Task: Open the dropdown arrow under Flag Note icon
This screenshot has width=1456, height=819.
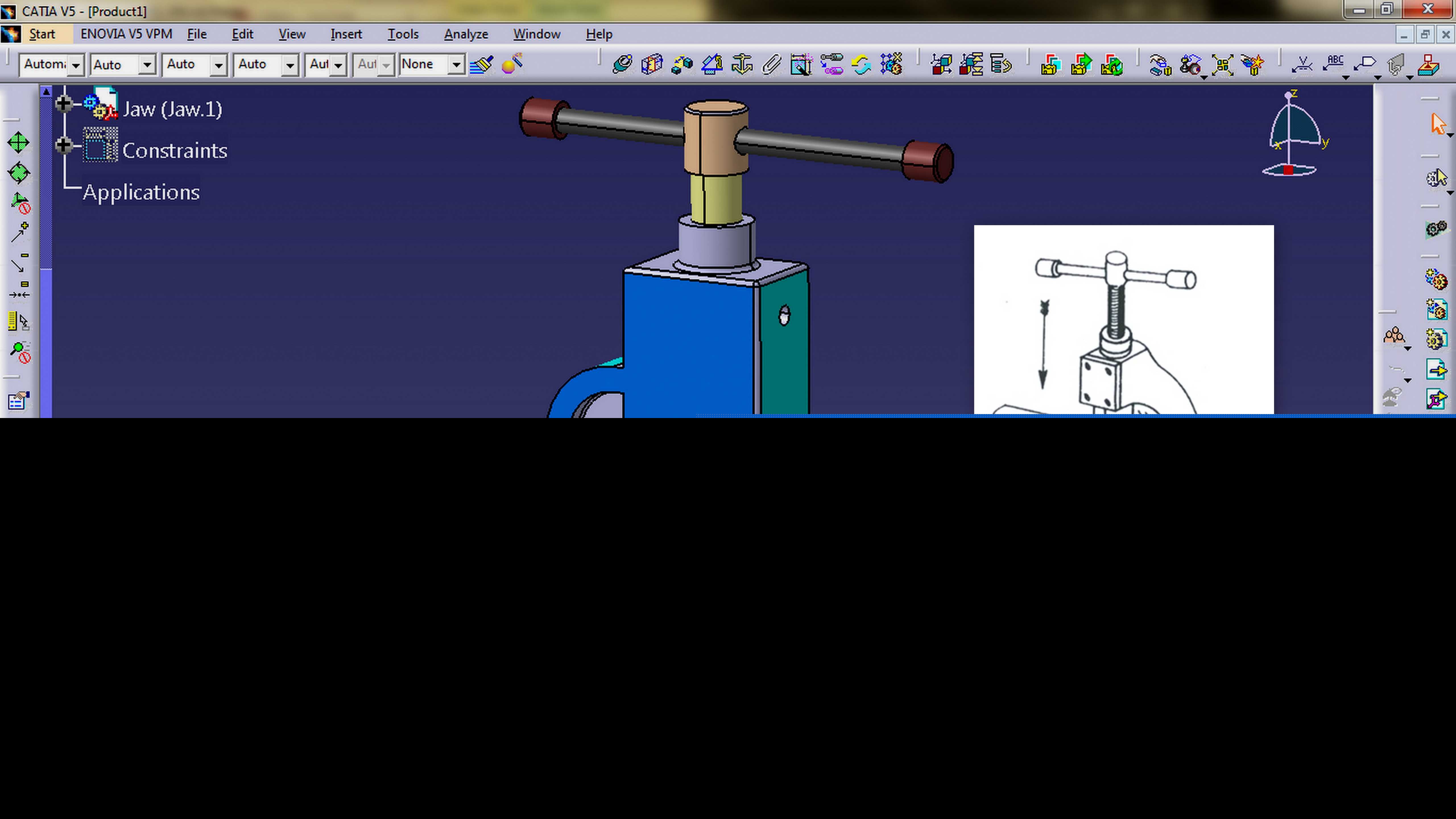Action: point(1378,77)
